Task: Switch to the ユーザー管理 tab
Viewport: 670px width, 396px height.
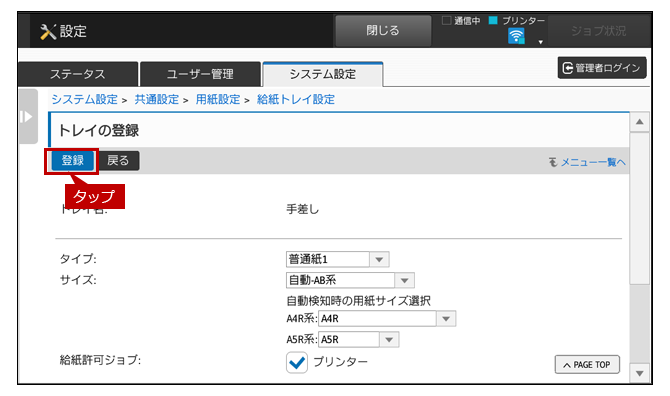Action: tap(200, 74)
